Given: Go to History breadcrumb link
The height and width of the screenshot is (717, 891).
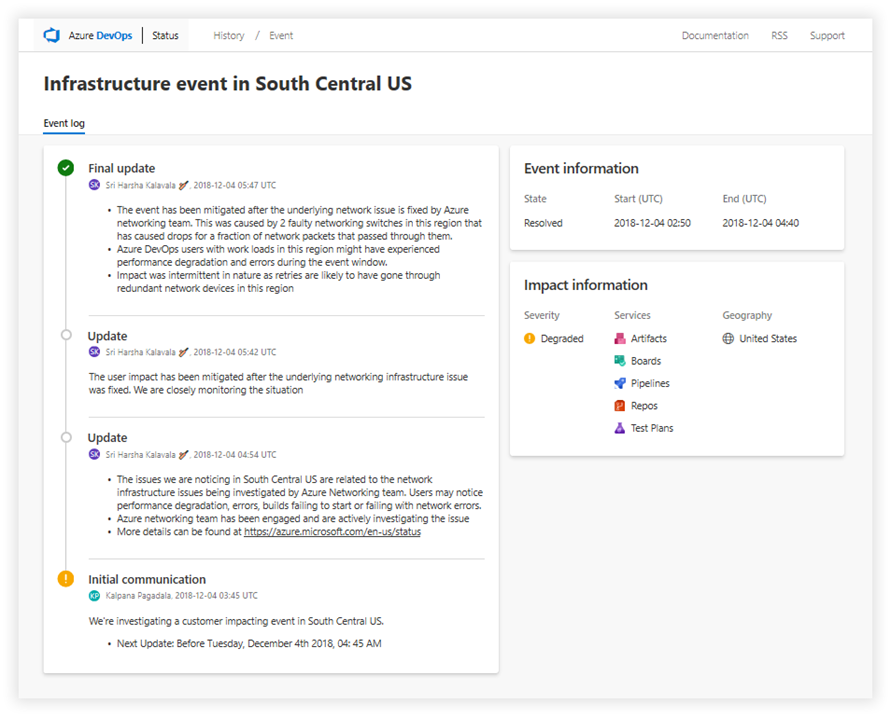Looking at the screenshot, I should [228, 35].
